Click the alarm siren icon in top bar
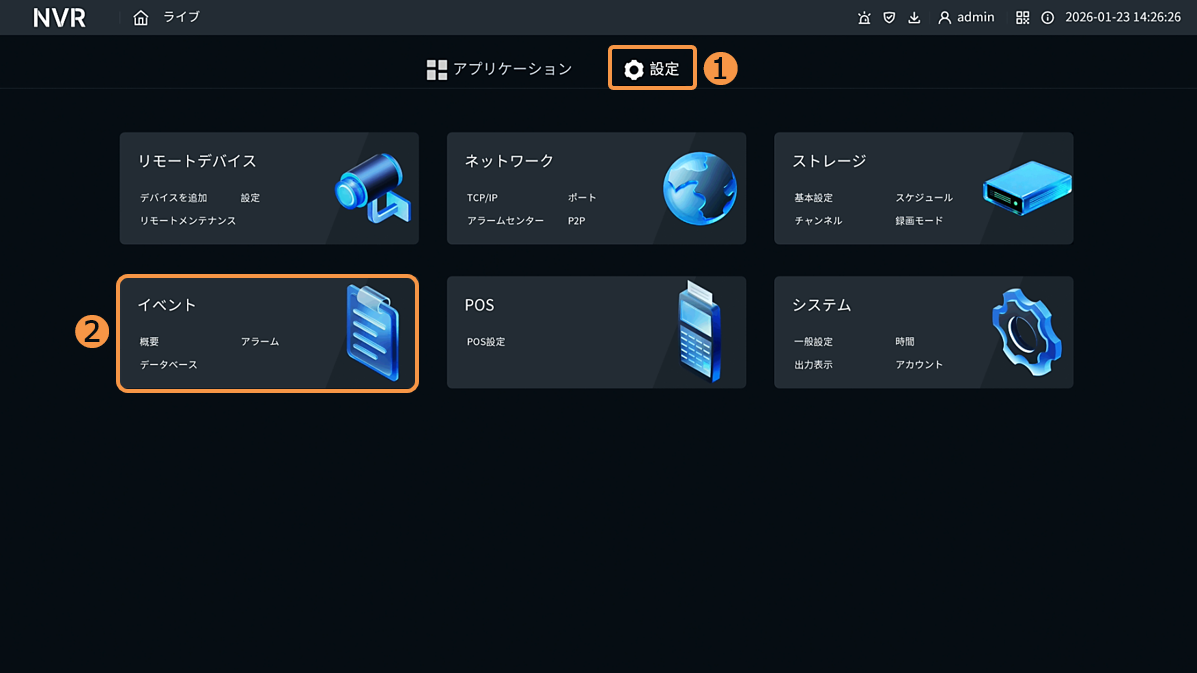Image resolution: width=1197 pixels, height=673 pixels. [864, 17]
